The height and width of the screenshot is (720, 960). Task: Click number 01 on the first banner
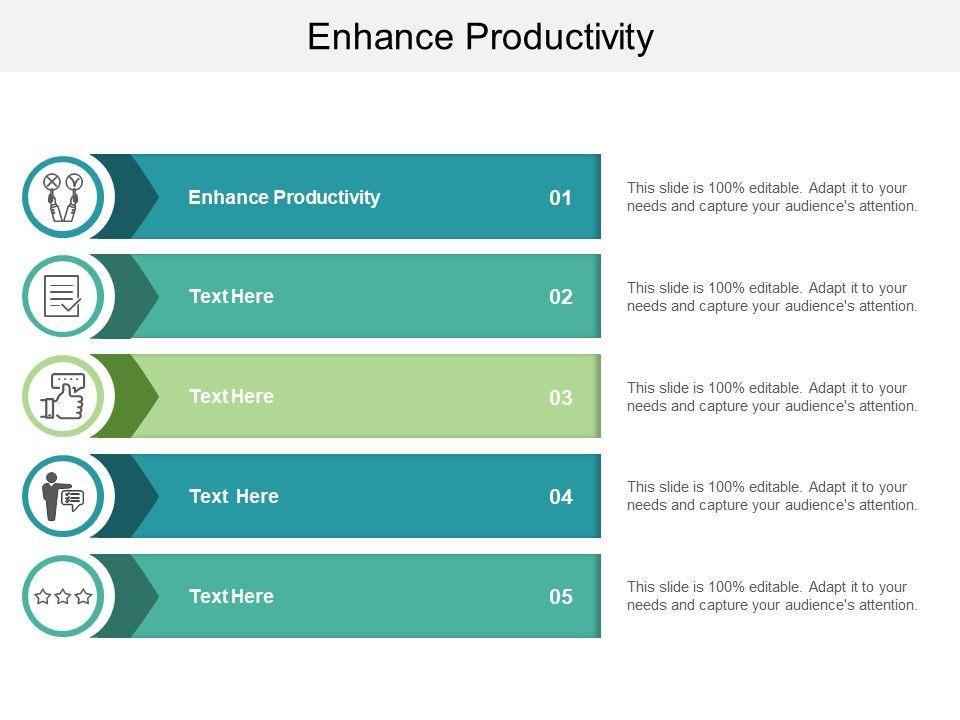coord(561,198)
